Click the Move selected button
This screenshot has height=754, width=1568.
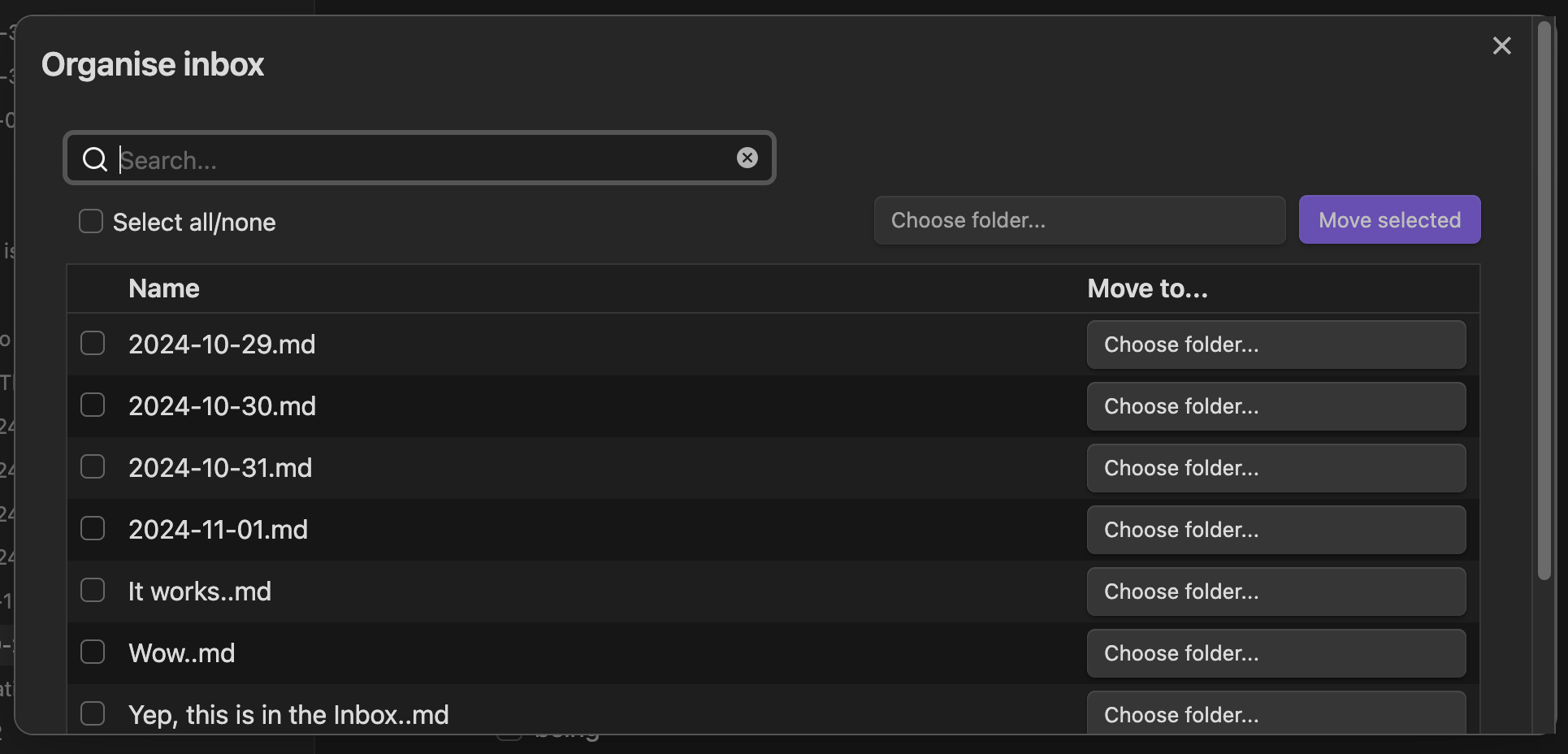(1389, 219)
